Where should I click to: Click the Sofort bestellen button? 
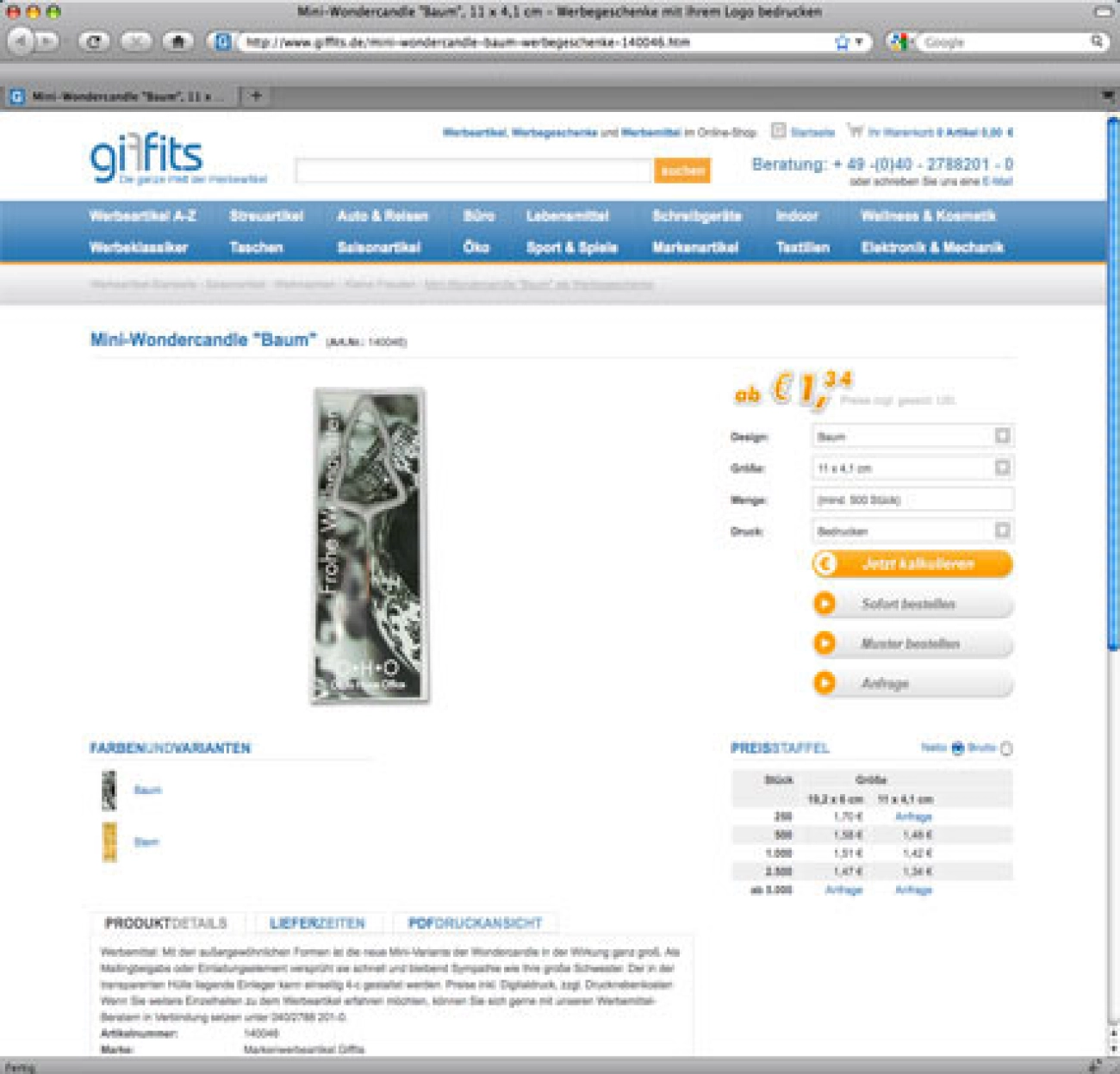[x=912, y=604]
